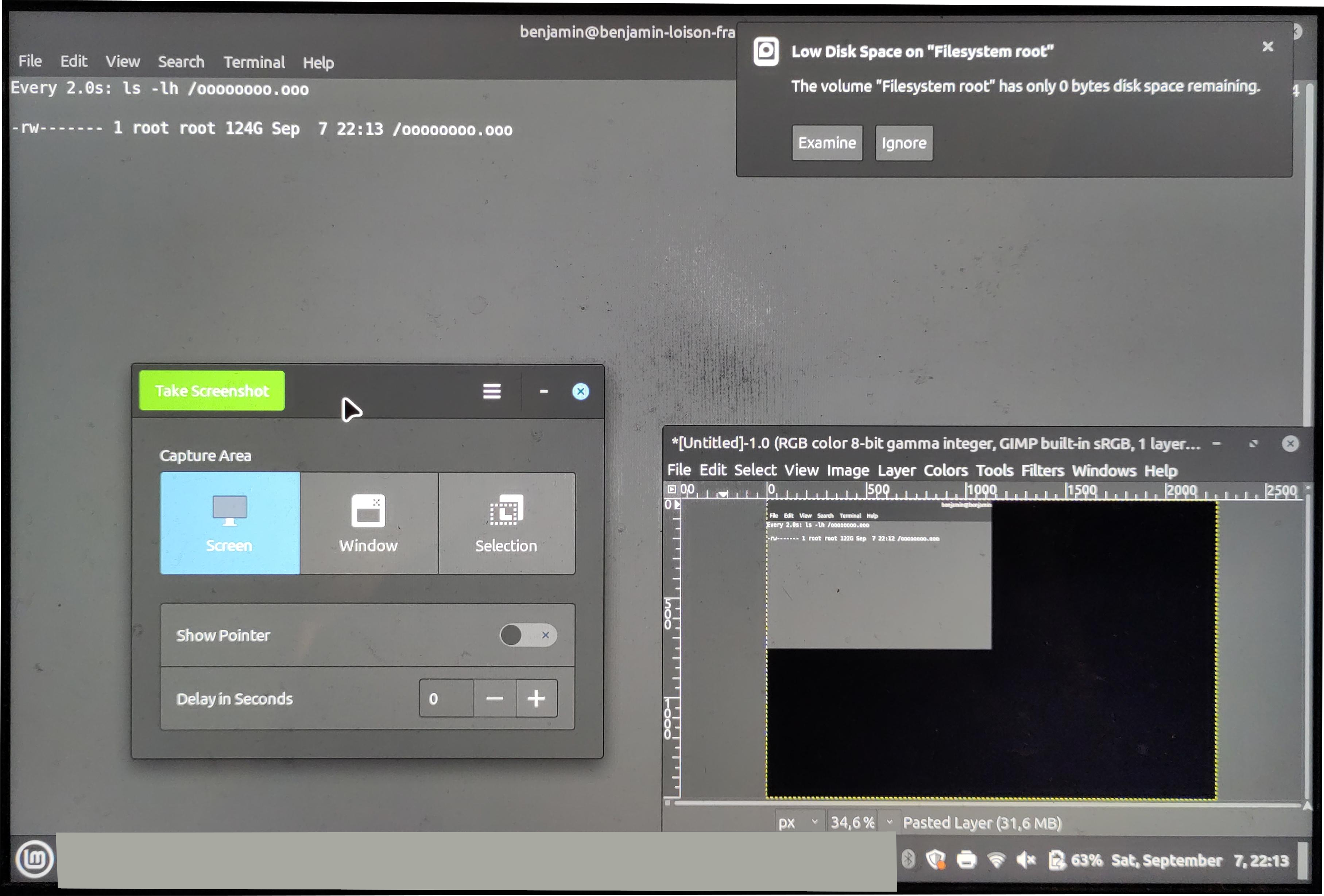Open the update manager shield icon
Viewport: 1324px width, 896px height.
pyautogui.click(x=936, y=859)
